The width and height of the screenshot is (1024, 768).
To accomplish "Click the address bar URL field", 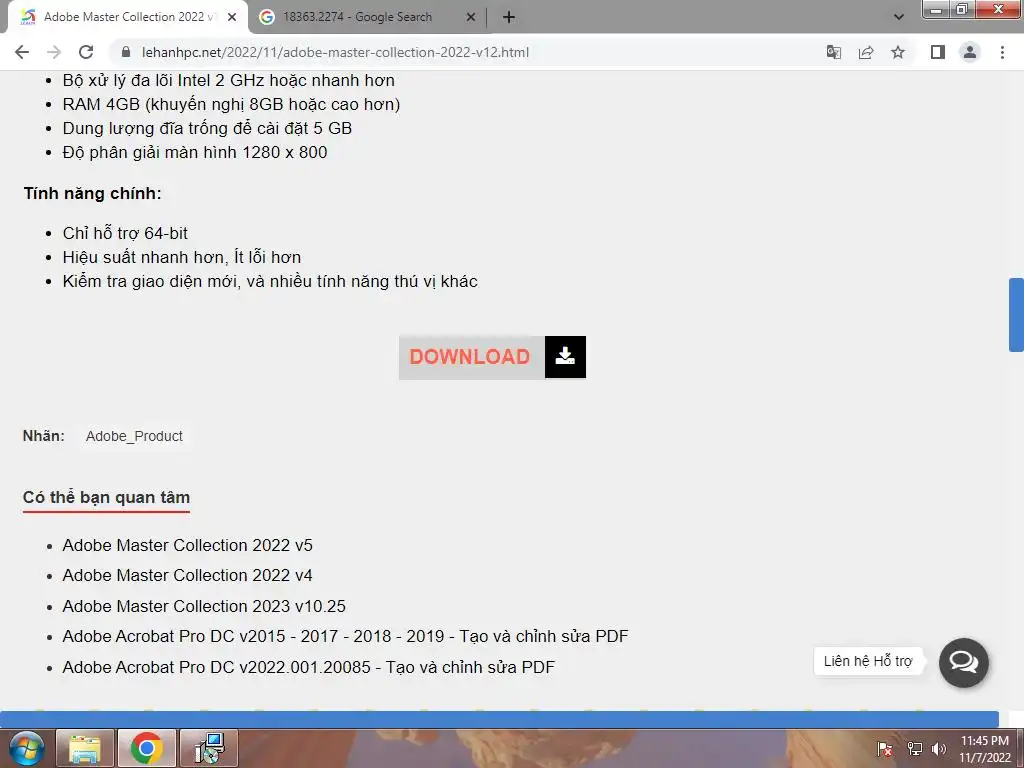I will coord(467,52).
